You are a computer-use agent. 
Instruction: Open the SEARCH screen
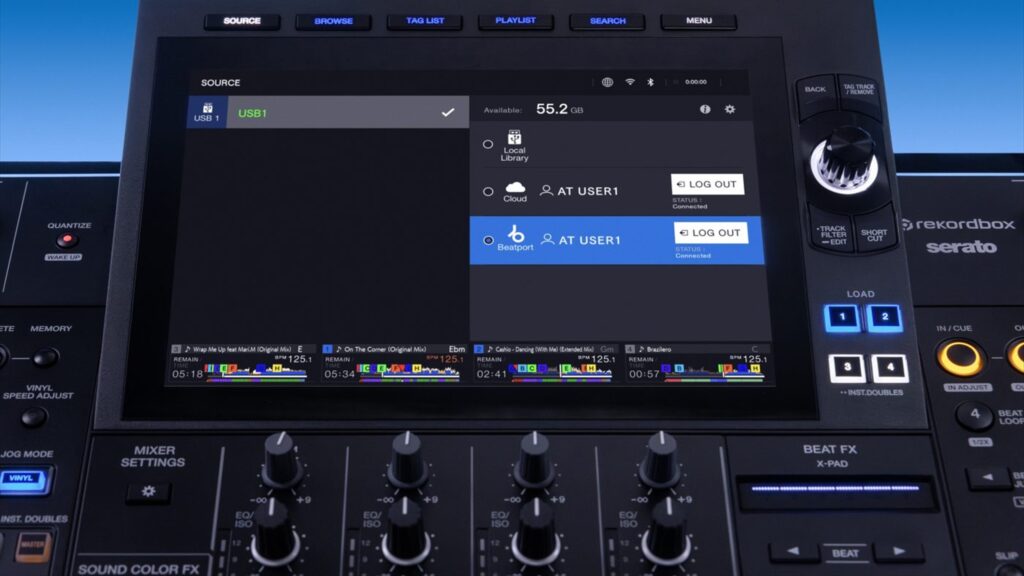tap(605, 19)
